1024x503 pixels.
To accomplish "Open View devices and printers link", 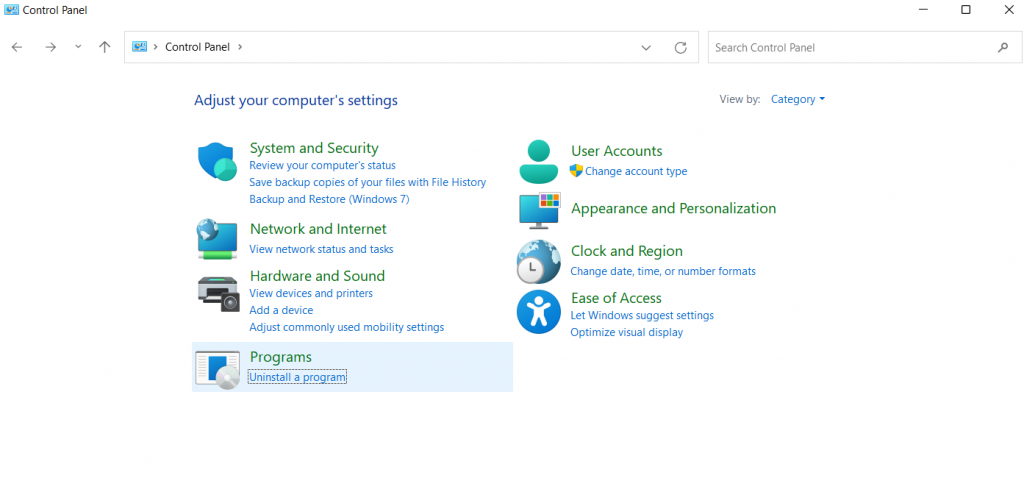I will click(x=311, y=293).
